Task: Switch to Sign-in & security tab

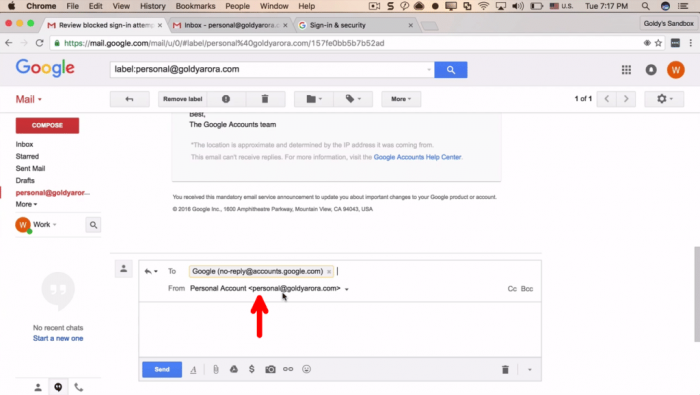Action: [x=355, y=25]
